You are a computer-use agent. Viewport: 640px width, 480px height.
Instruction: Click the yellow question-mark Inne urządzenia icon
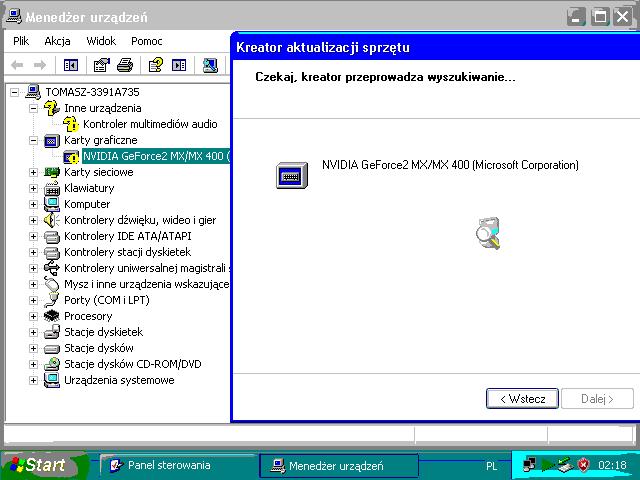click(x=52, y=108)
